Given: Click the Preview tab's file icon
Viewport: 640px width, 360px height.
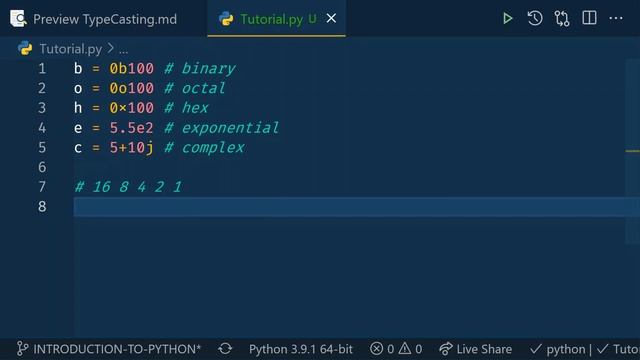Looking at the screenshot, I should [18, 19].
